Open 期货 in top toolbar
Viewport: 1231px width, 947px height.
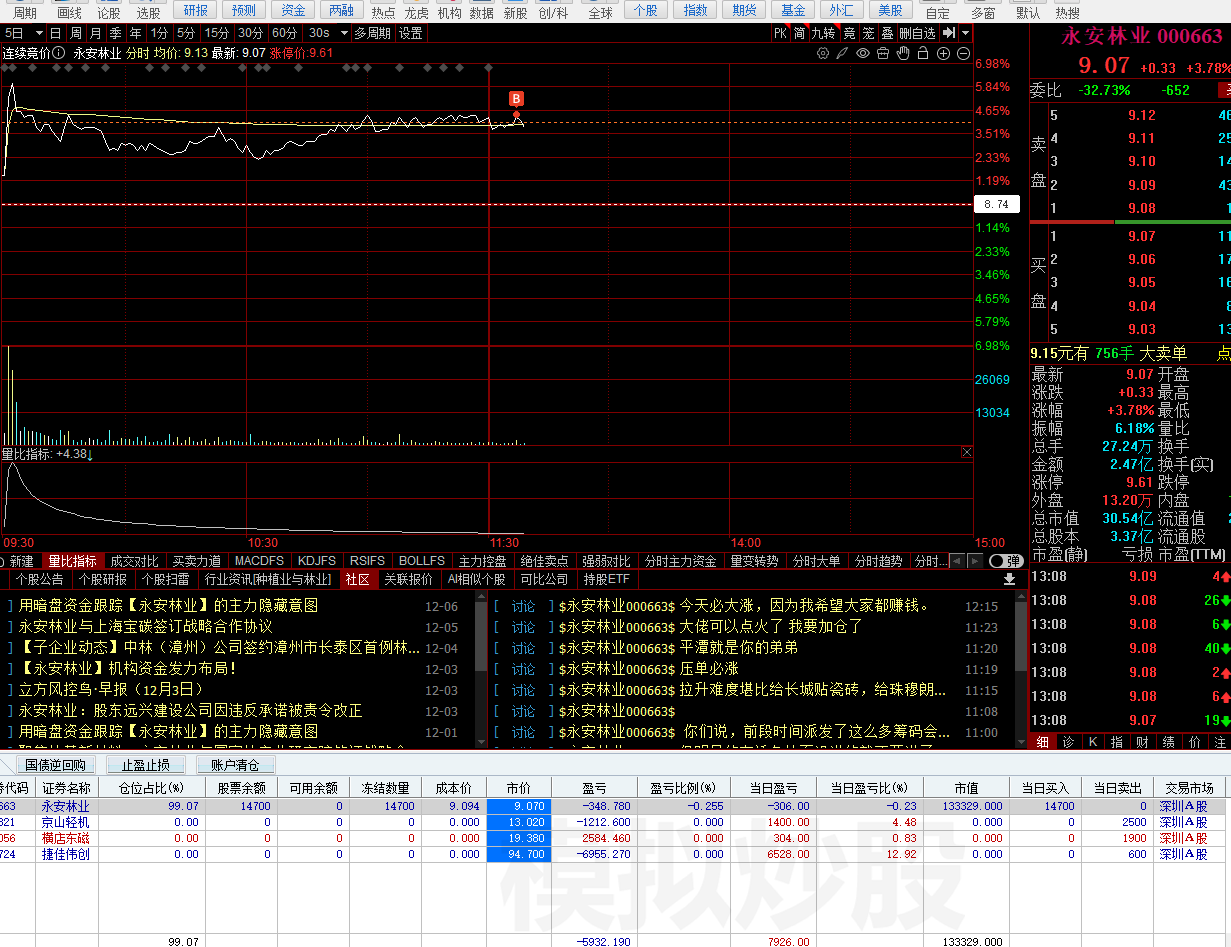(x=744, y=10)
